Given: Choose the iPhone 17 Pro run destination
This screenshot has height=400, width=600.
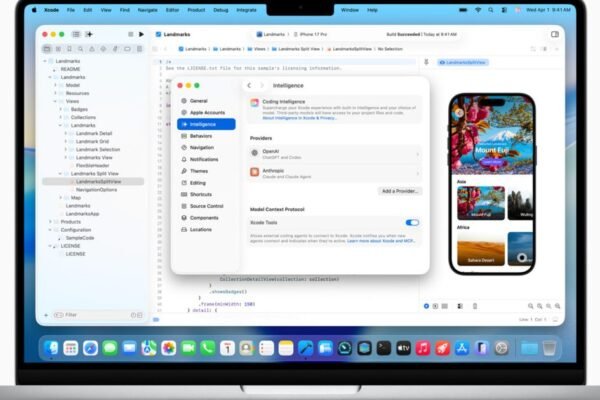Looking at the screenshot, I should [x=310, y=34].
